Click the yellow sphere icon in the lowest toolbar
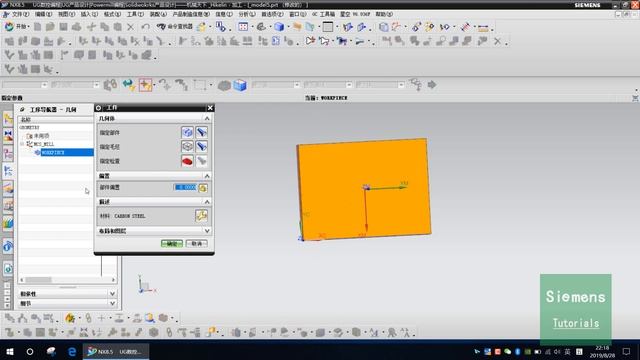 coord(211,332)
